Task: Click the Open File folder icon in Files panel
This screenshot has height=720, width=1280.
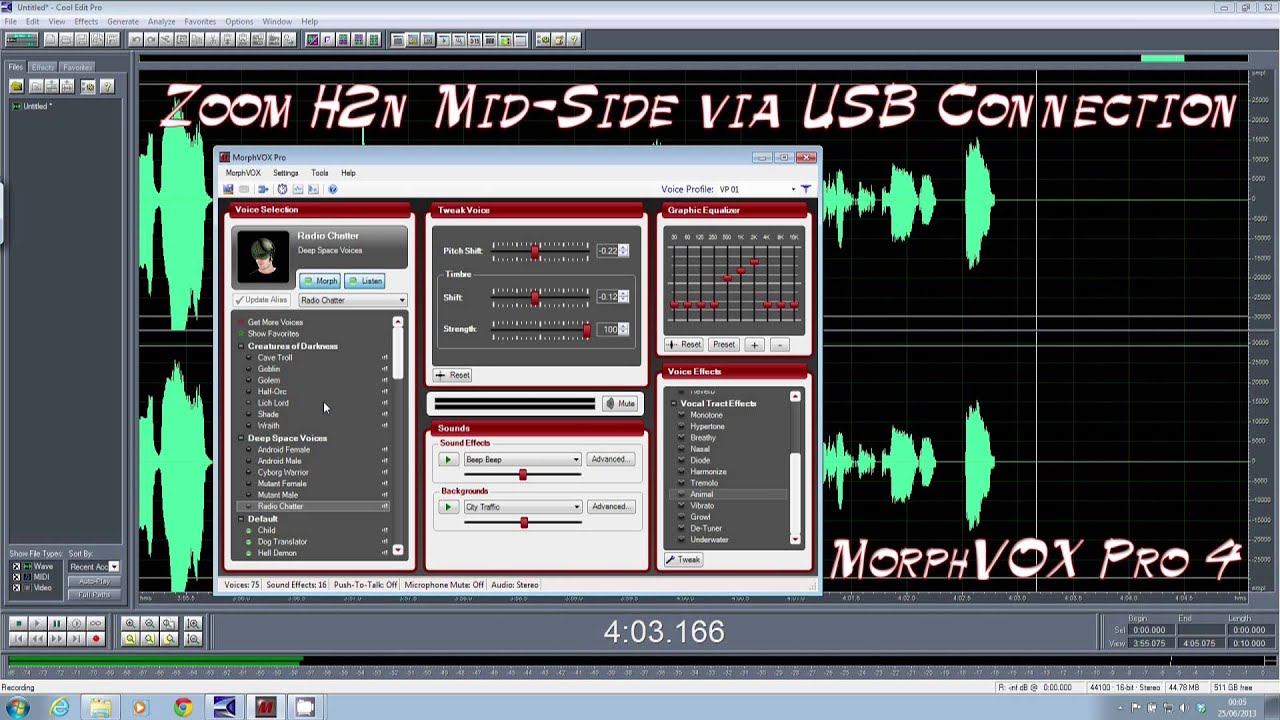Action: tap(16, 86)
